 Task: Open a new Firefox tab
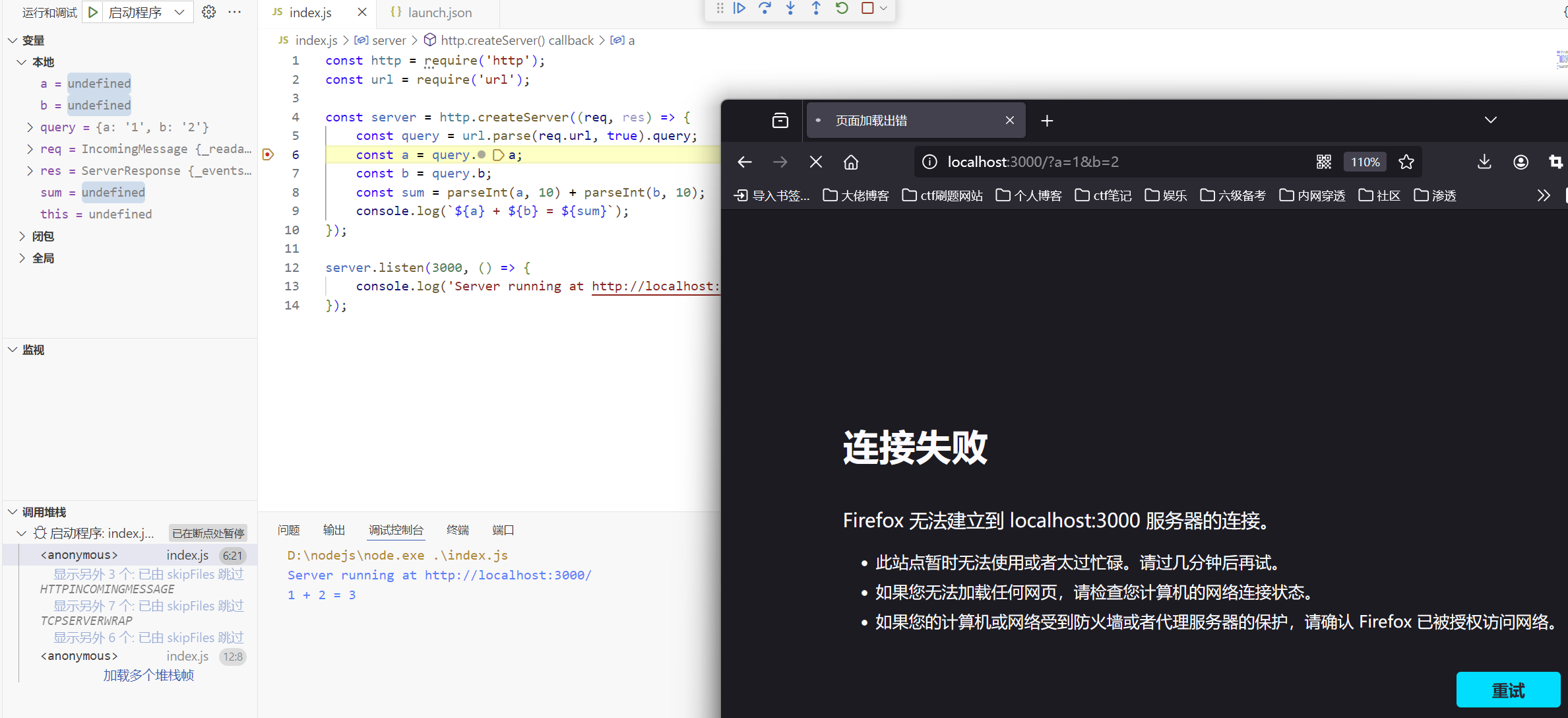(1047, 121)
